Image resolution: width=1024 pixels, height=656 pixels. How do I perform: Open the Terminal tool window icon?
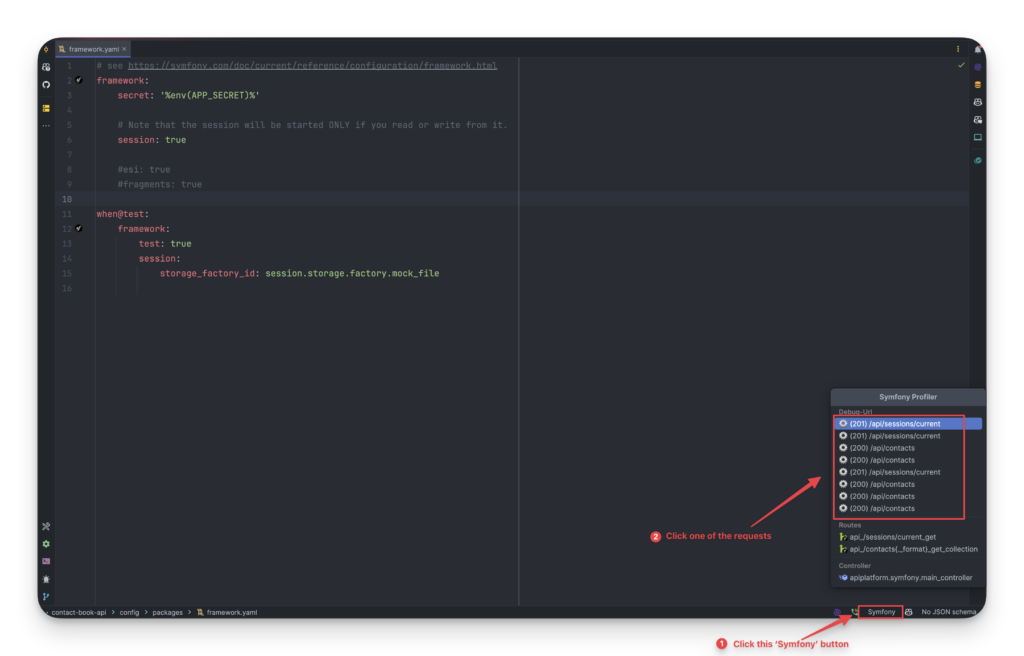(46, 561)
